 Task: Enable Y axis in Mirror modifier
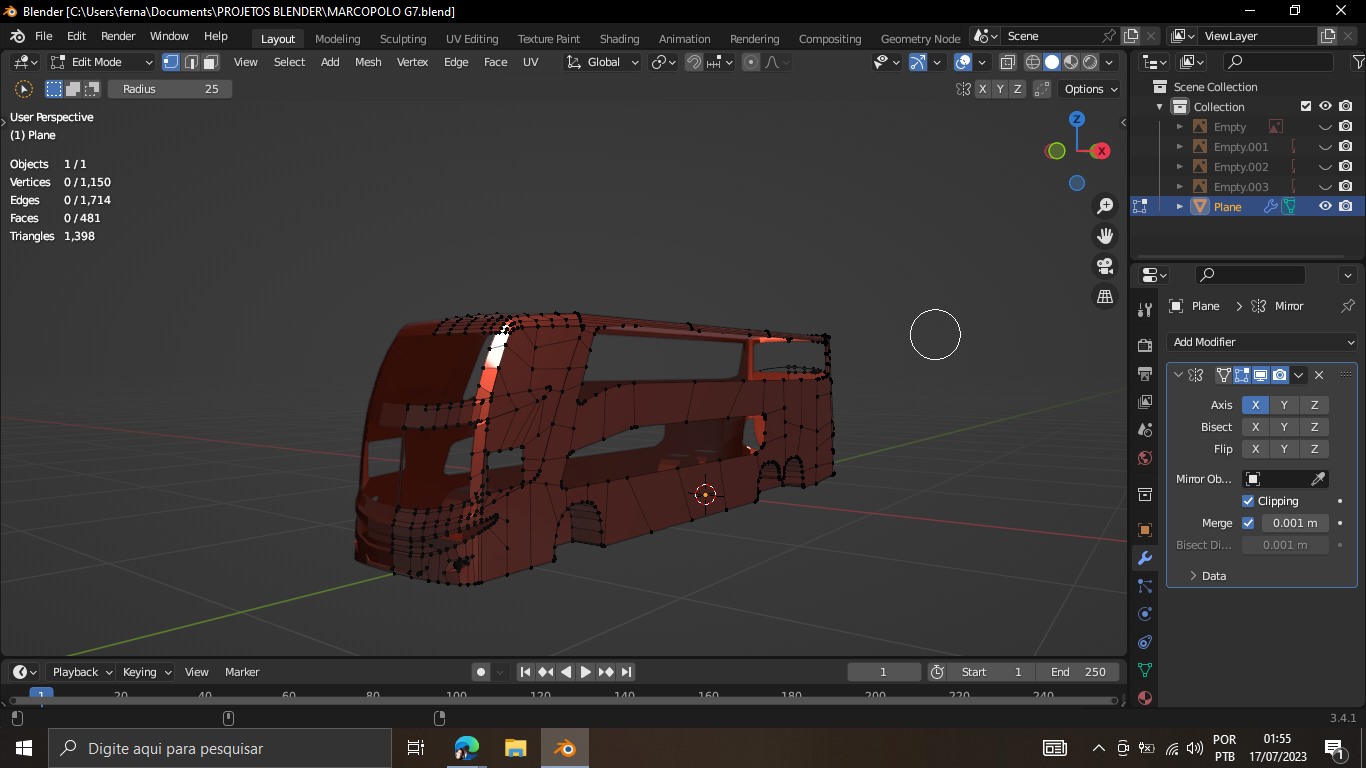pyautogui.click(x=1284, y=405)
